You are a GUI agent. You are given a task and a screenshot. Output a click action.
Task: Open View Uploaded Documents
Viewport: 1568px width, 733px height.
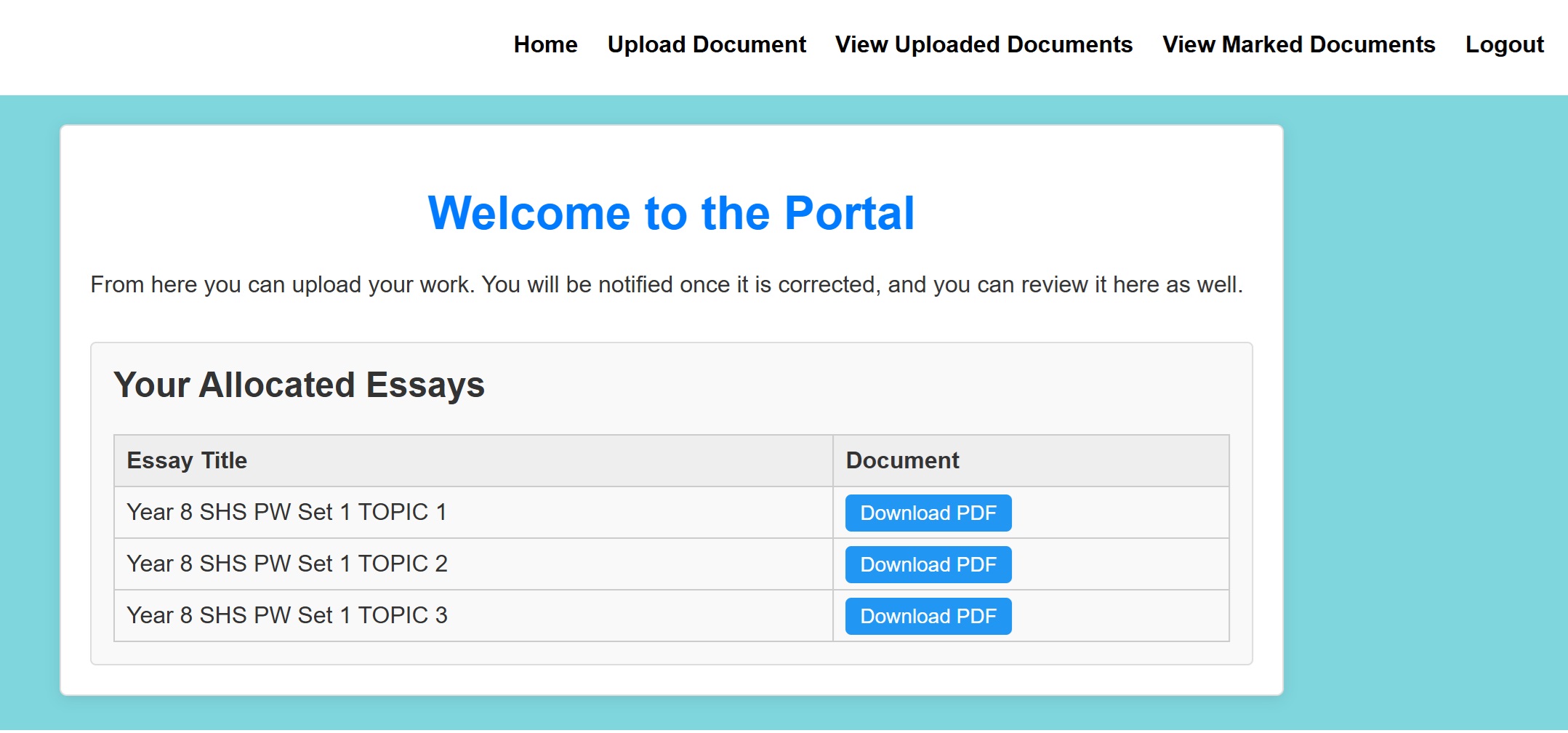(984, 44)
